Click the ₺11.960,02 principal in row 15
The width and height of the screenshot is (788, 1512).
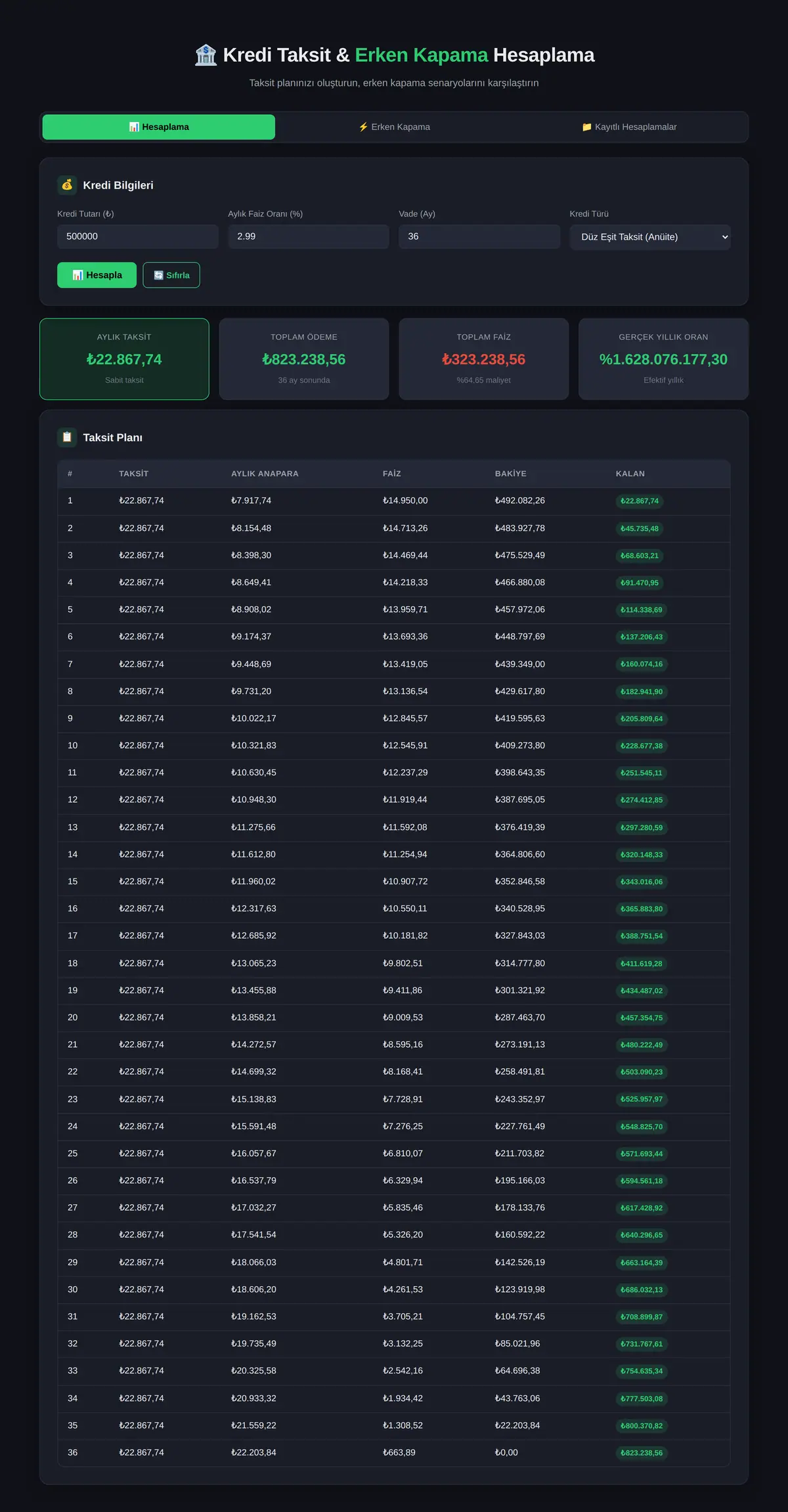253,881
